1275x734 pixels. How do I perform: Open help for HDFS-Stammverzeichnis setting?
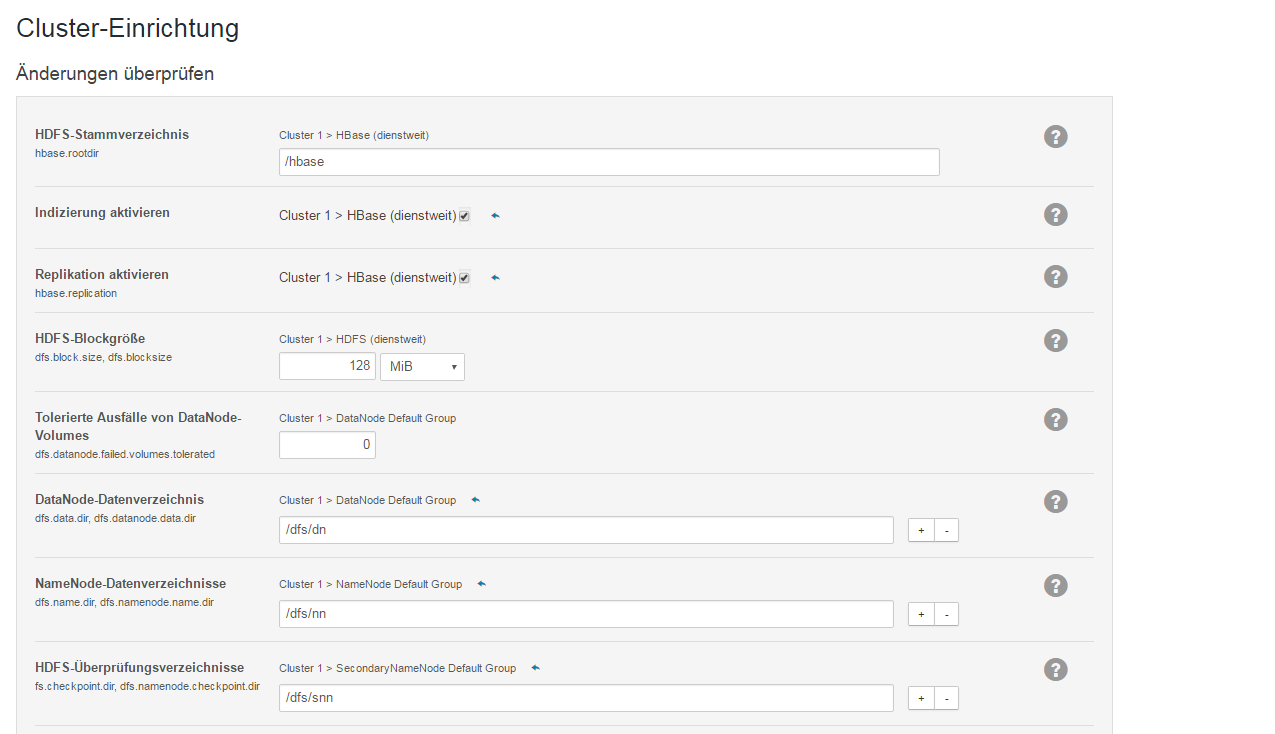[1055, 137]
